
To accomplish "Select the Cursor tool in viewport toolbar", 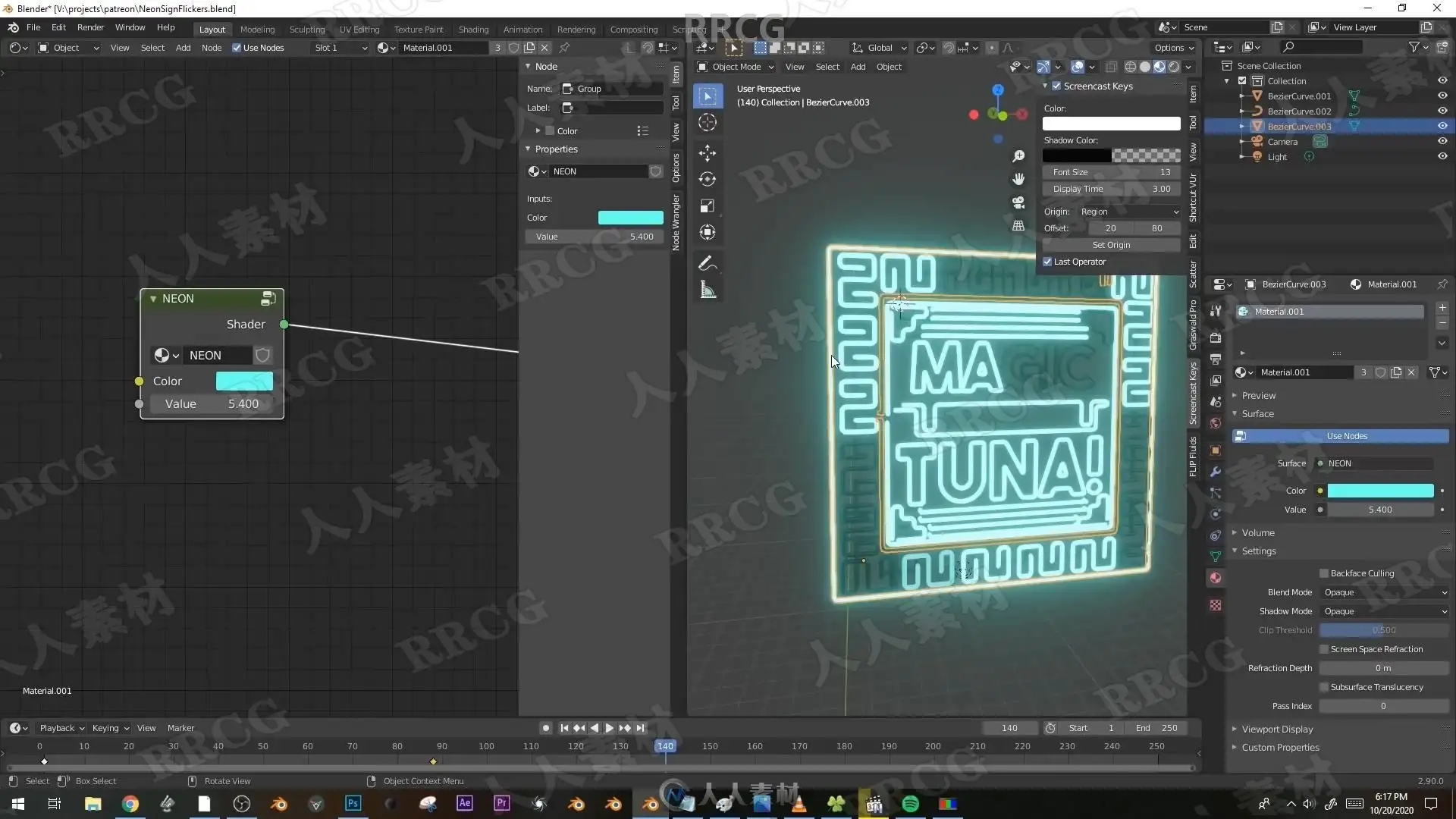I will [x=707, y=123].
